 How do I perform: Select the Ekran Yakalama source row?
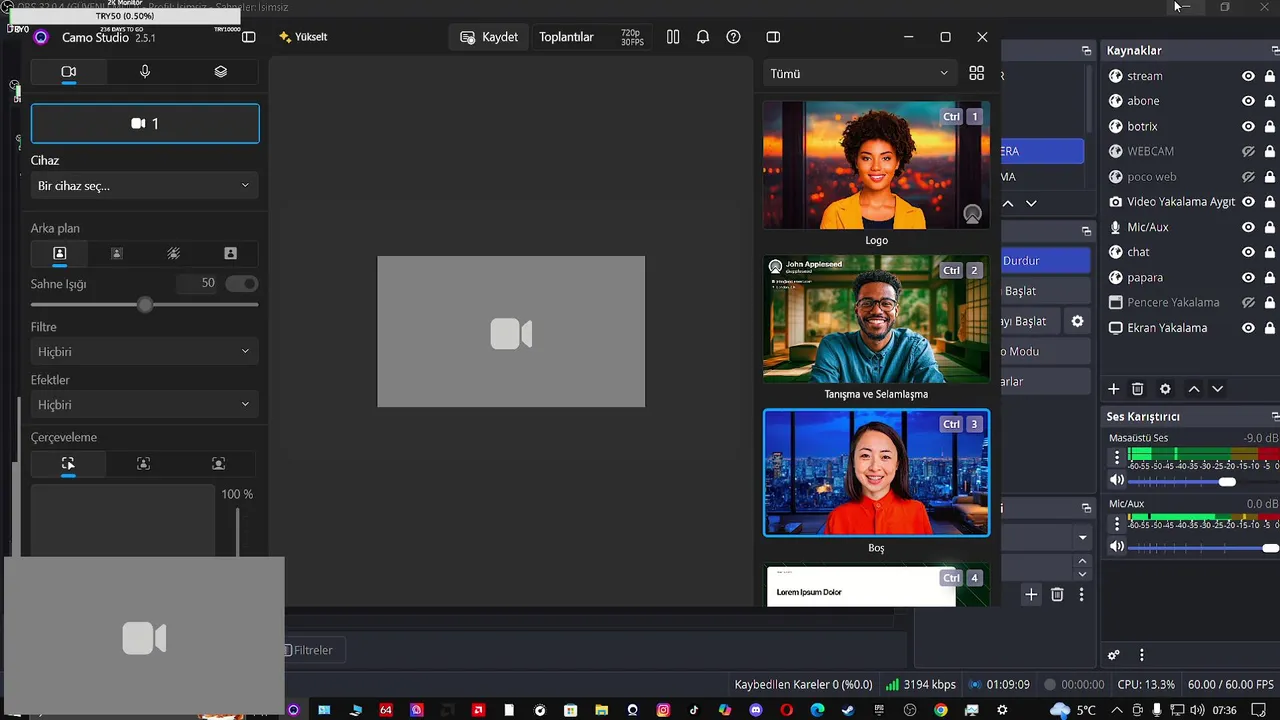1191,328
